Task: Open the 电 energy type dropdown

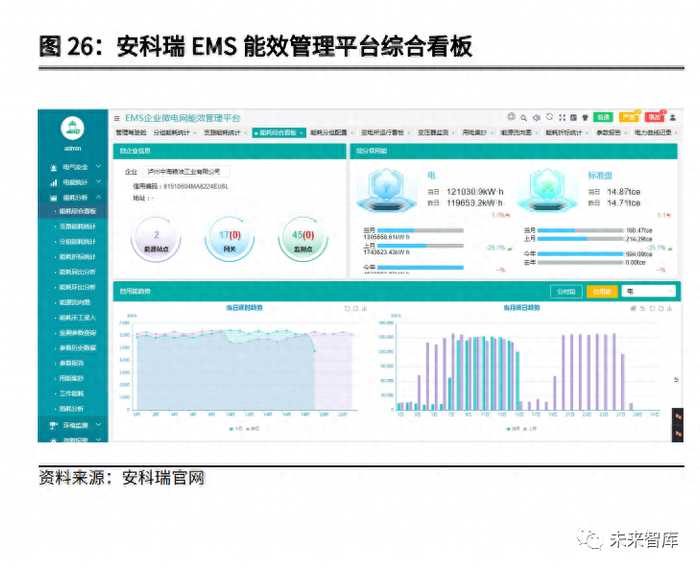Action: (x=648, y=291)
